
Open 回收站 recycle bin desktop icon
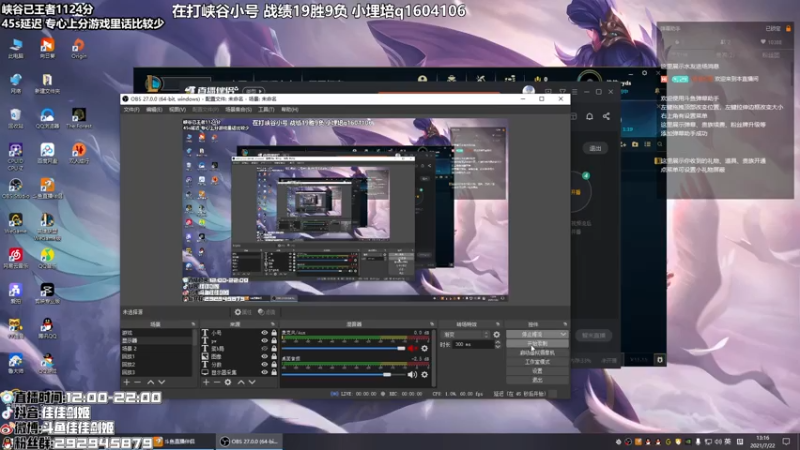(x=15, y=118)
